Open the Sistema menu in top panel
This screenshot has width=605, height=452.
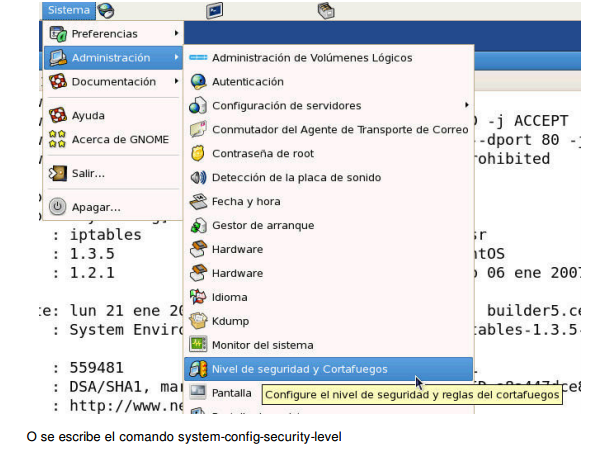(x=69, y=11)
